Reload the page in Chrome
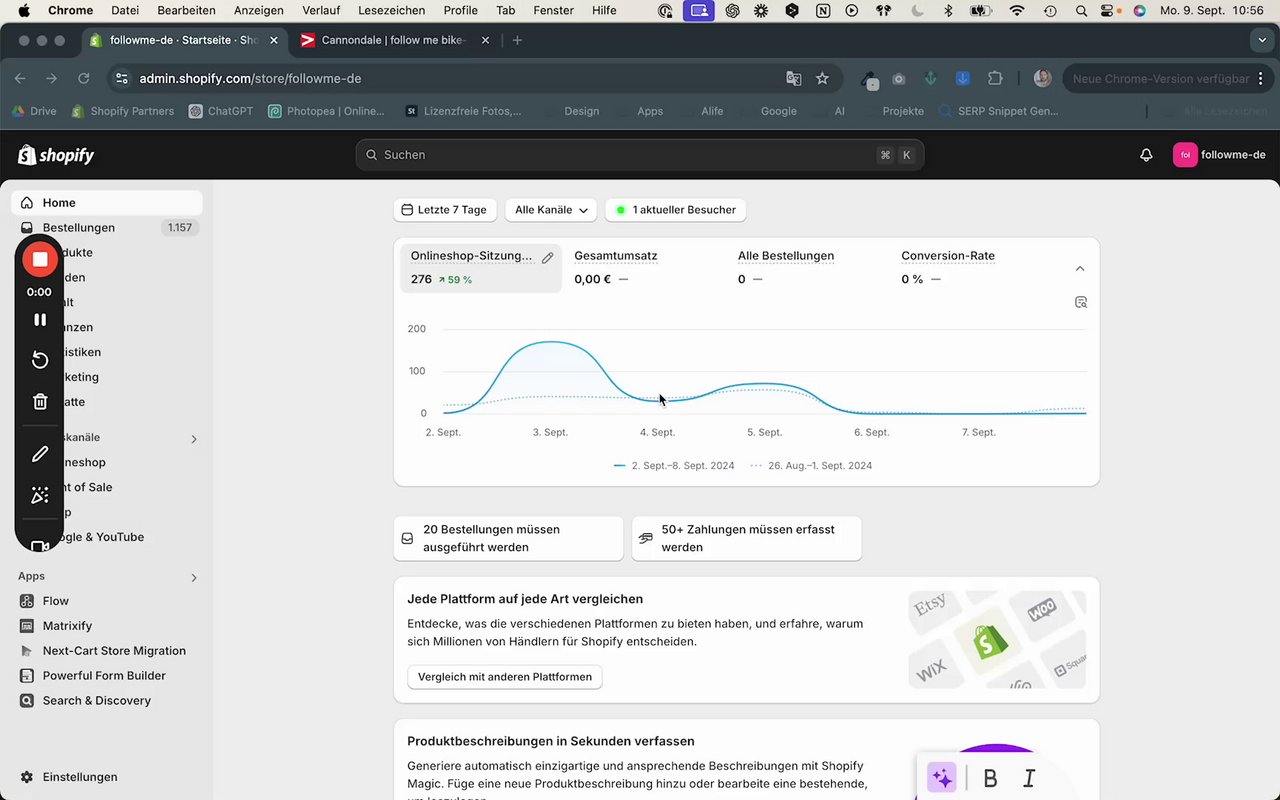1280x800 pixels. [x=84, y=78]
